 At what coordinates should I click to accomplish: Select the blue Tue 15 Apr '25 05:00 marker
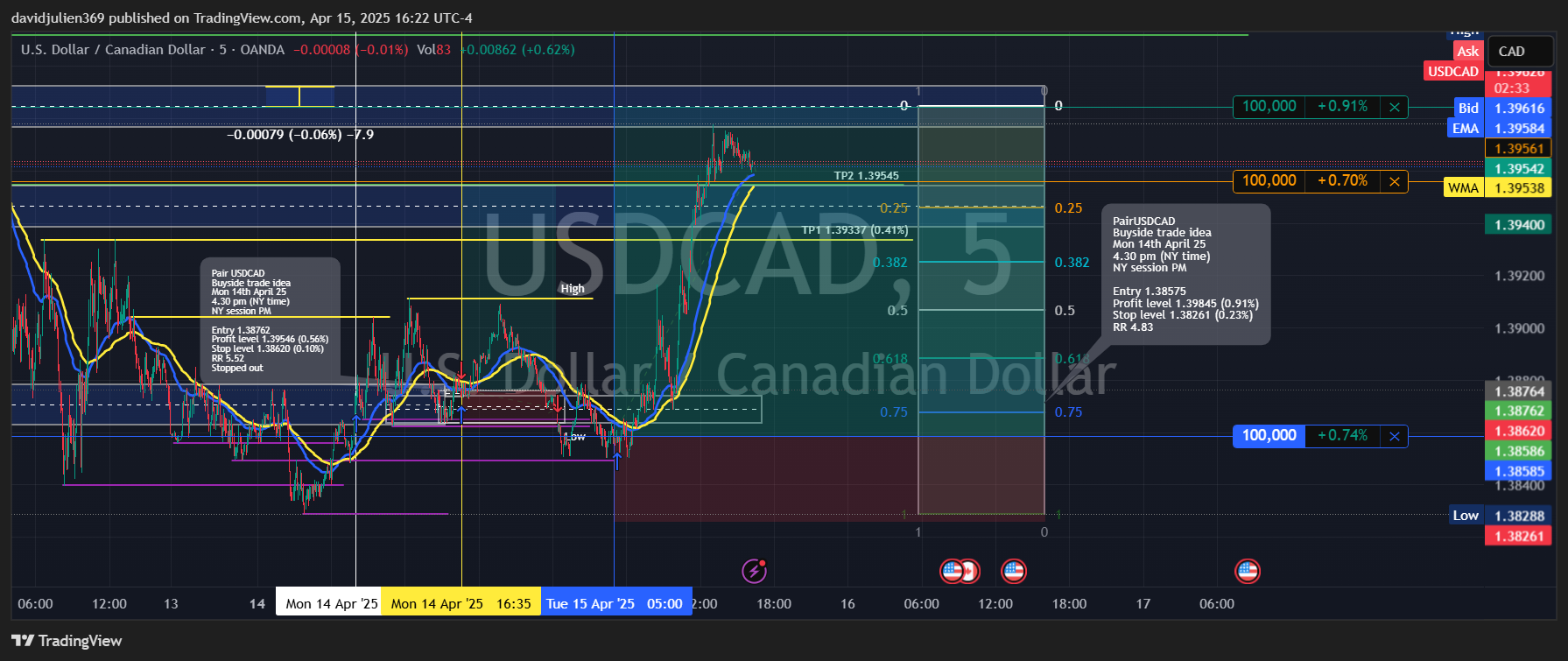click(616, 603)
